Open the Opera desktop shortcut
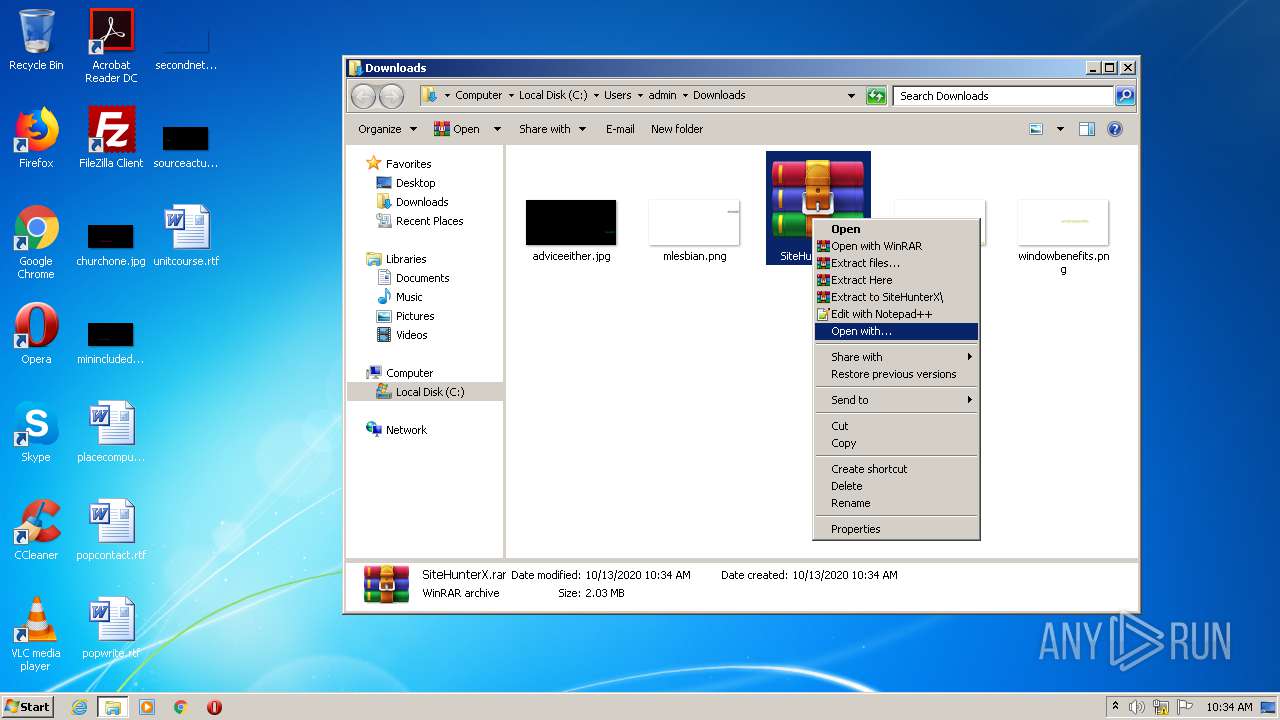The image size is (1280, 720). click(x=36, y=334)
